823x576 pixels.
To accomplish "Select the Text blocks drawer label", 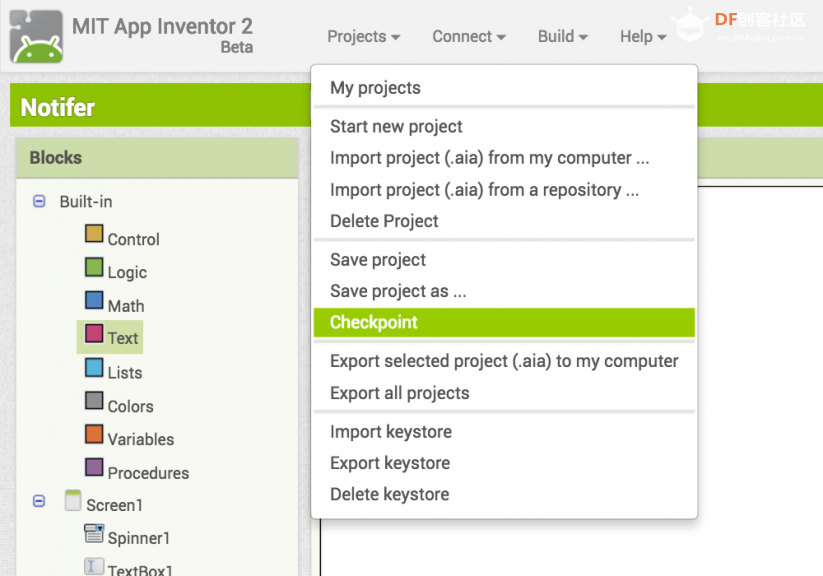I will 123,338.
